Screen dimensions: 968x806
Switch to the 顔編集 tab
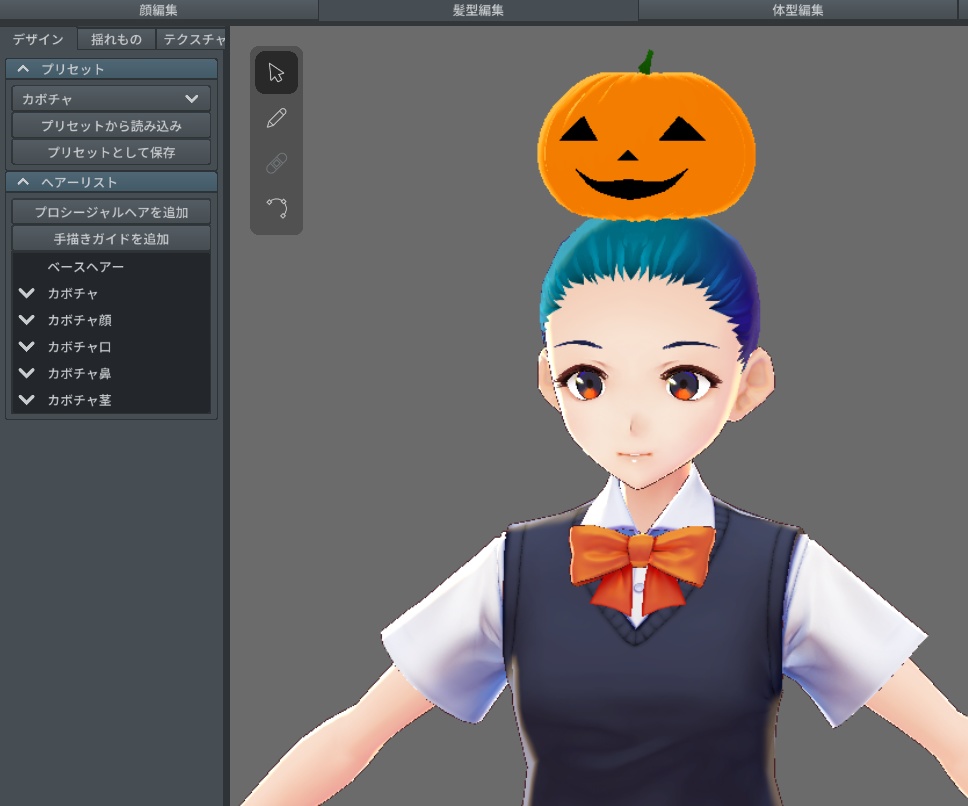point(158,9)
